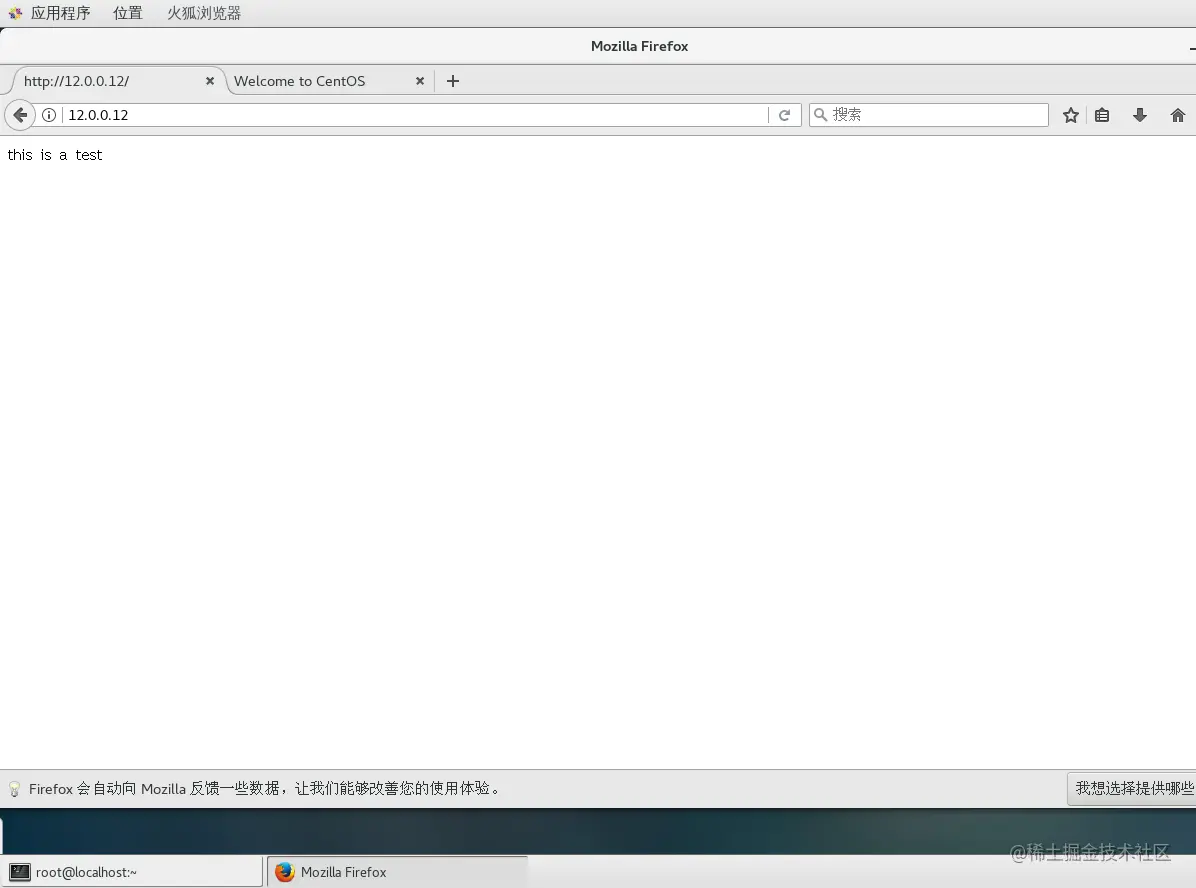Close the http://12.0.0.12/ tab
This screenshot has height=888, width=1196.
point(210,81)
